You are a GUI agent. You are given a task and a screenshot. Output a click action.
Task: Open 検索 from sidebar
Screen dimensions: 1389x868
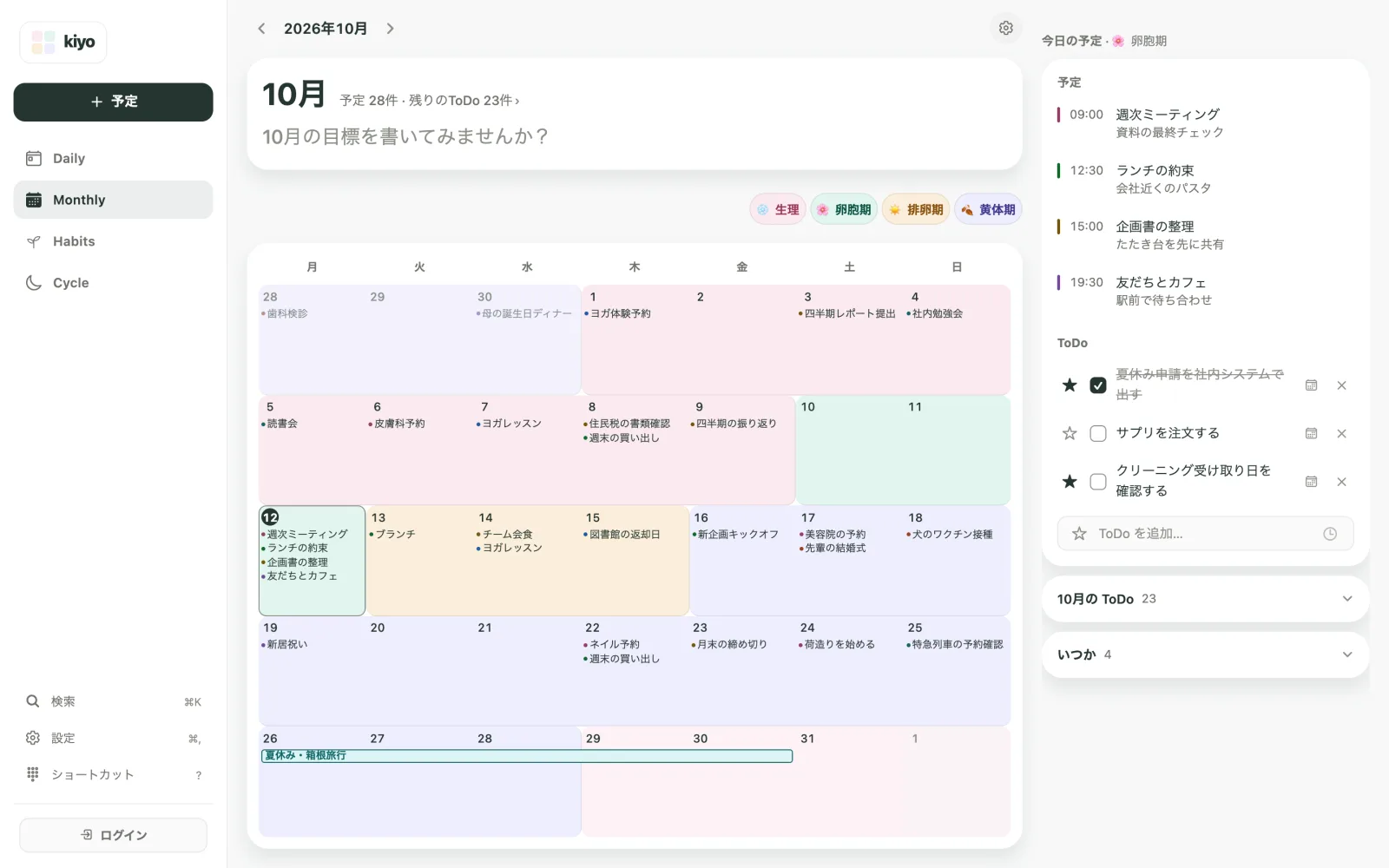[x=113, y=701]
